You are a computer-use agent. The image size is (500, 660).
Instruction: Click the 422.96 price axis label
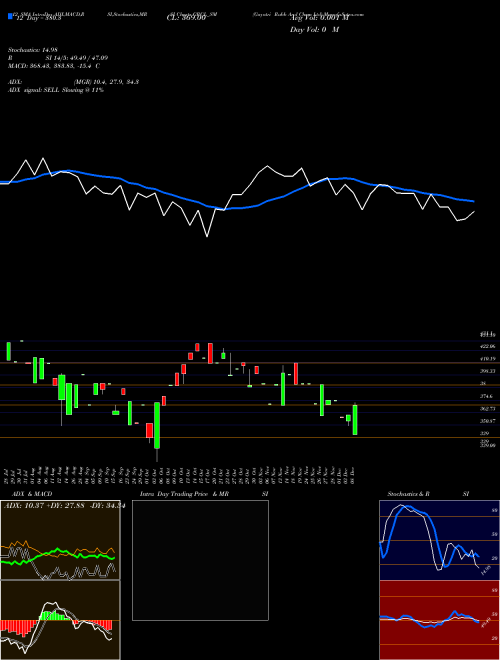tap(487, 346)
